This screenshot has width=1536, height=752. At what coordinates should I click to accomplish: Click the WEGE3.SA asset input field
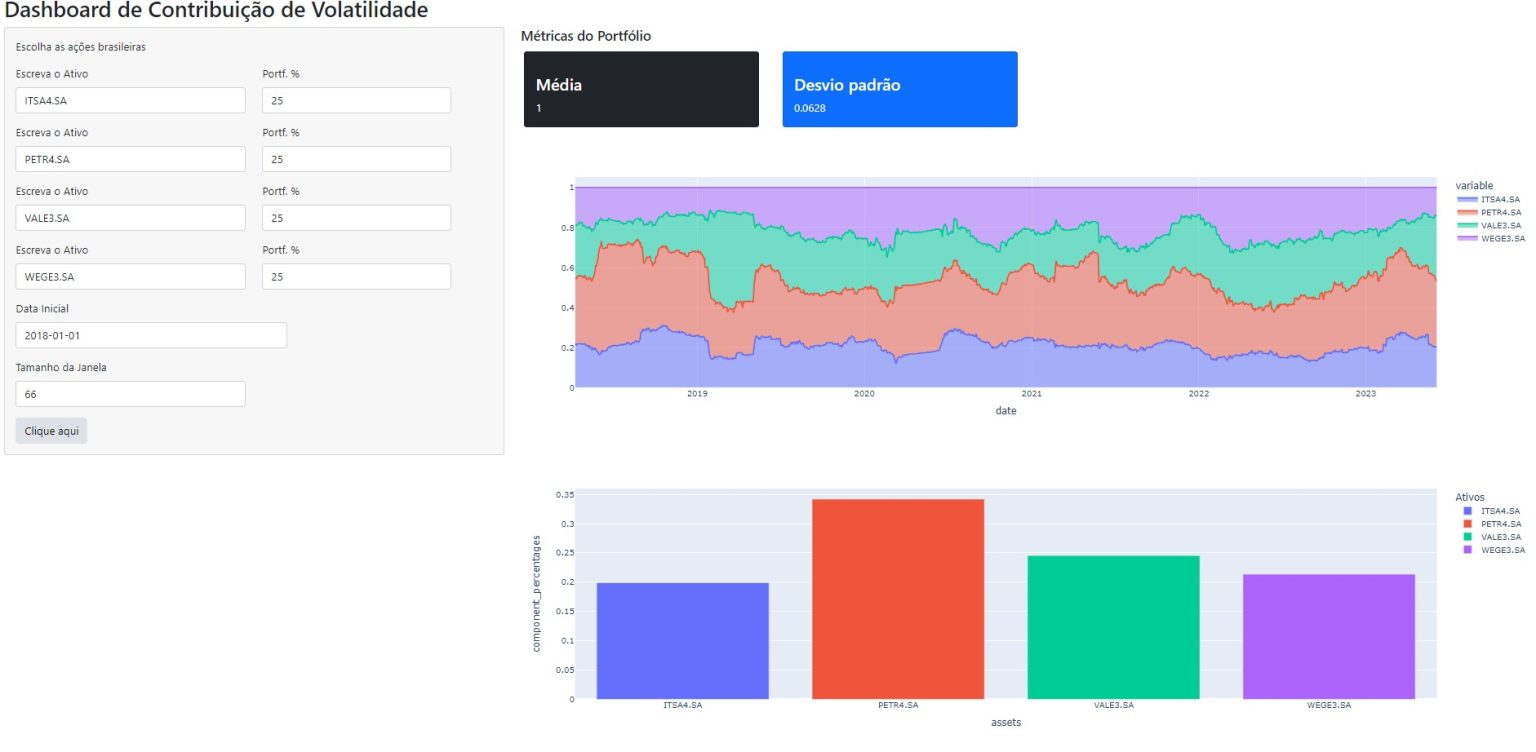[130, 277]
